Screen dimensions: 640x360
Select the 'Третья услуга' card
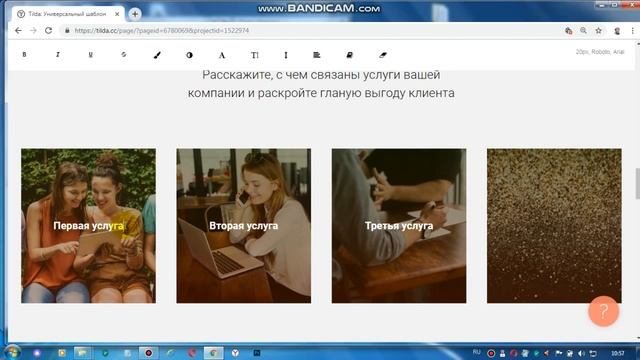coord(399,226)
